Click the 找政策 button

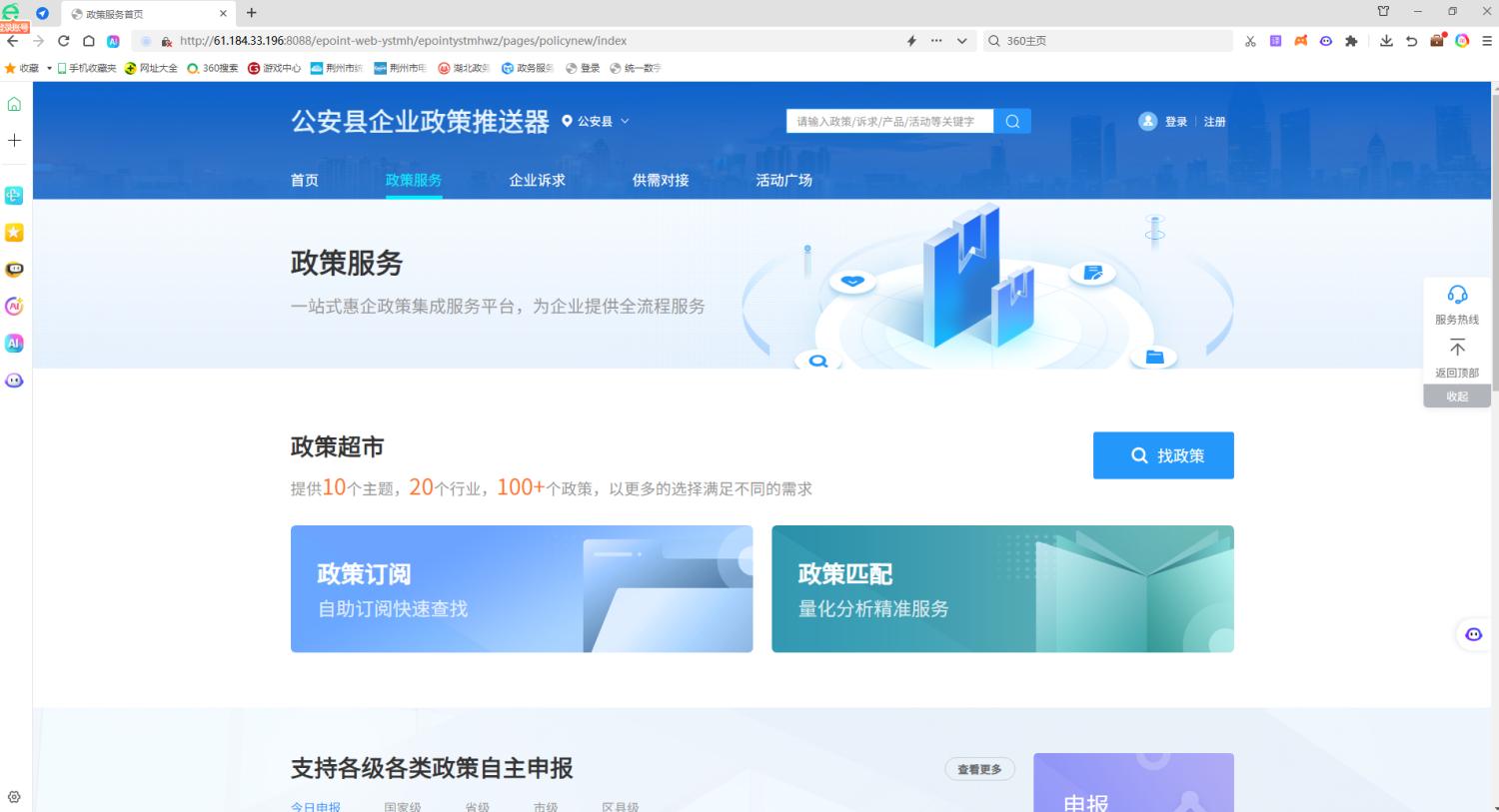1163,455
